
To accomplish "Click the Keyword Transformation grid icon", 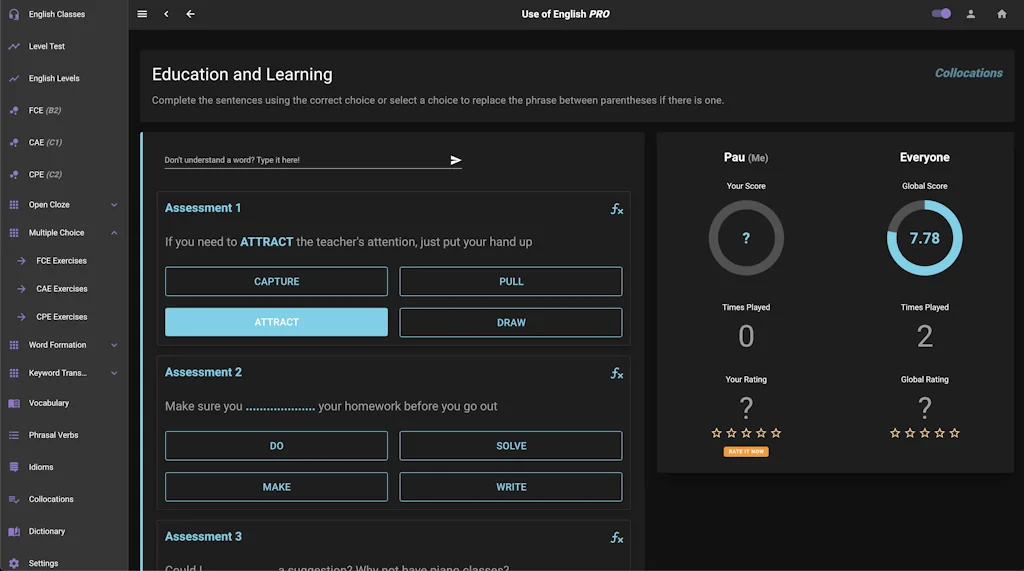I will (x=14, y=373).
